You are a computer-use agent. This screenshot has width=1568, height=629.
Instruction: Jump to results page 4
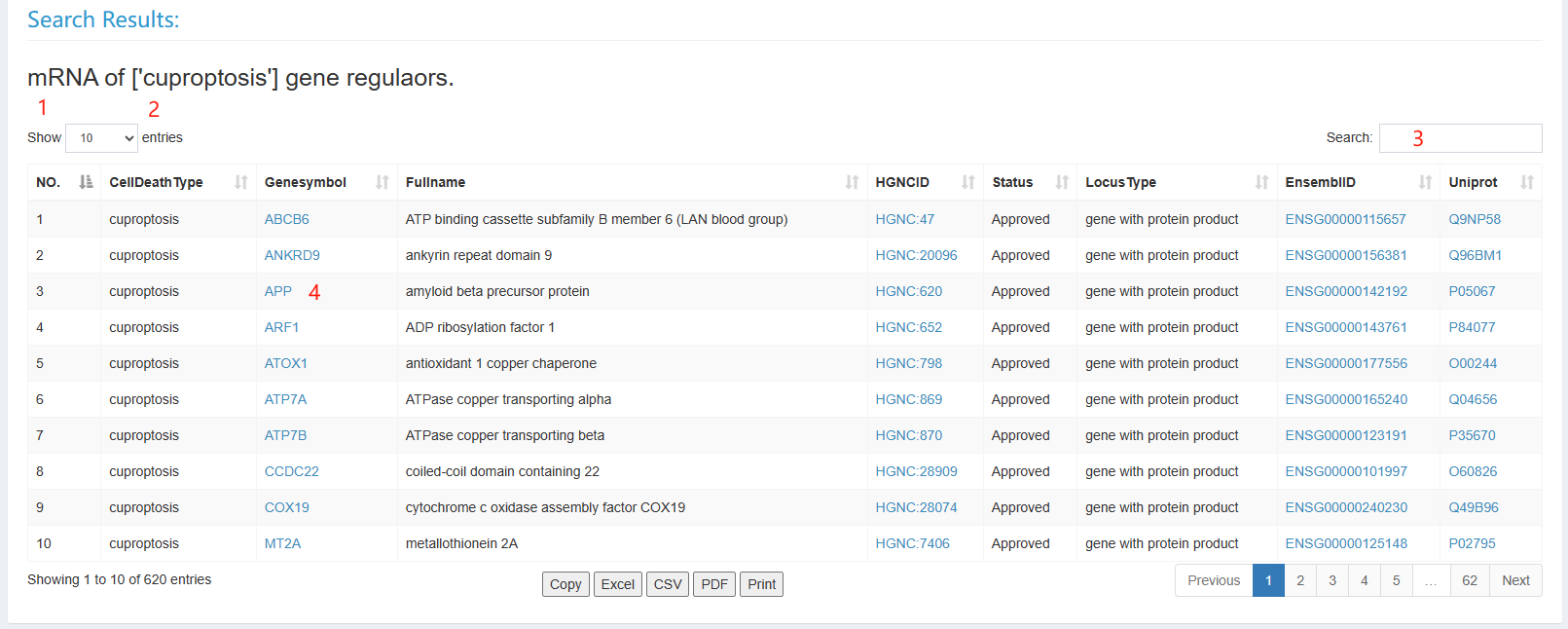[x=1365, y=580]
